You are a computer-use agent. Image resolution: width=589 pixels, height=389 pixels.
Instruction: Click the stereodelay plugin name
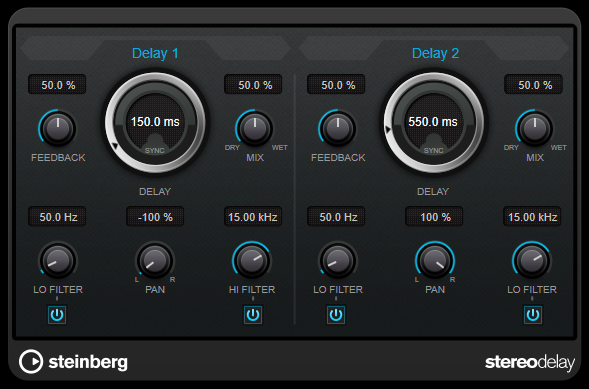[x=530, y=363]
